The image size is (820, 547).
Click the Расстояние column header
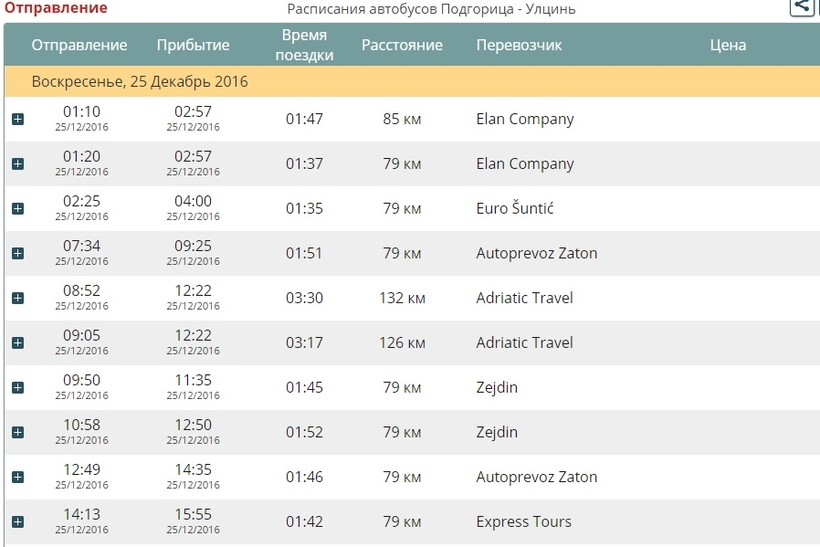click(x=402, y=45)
